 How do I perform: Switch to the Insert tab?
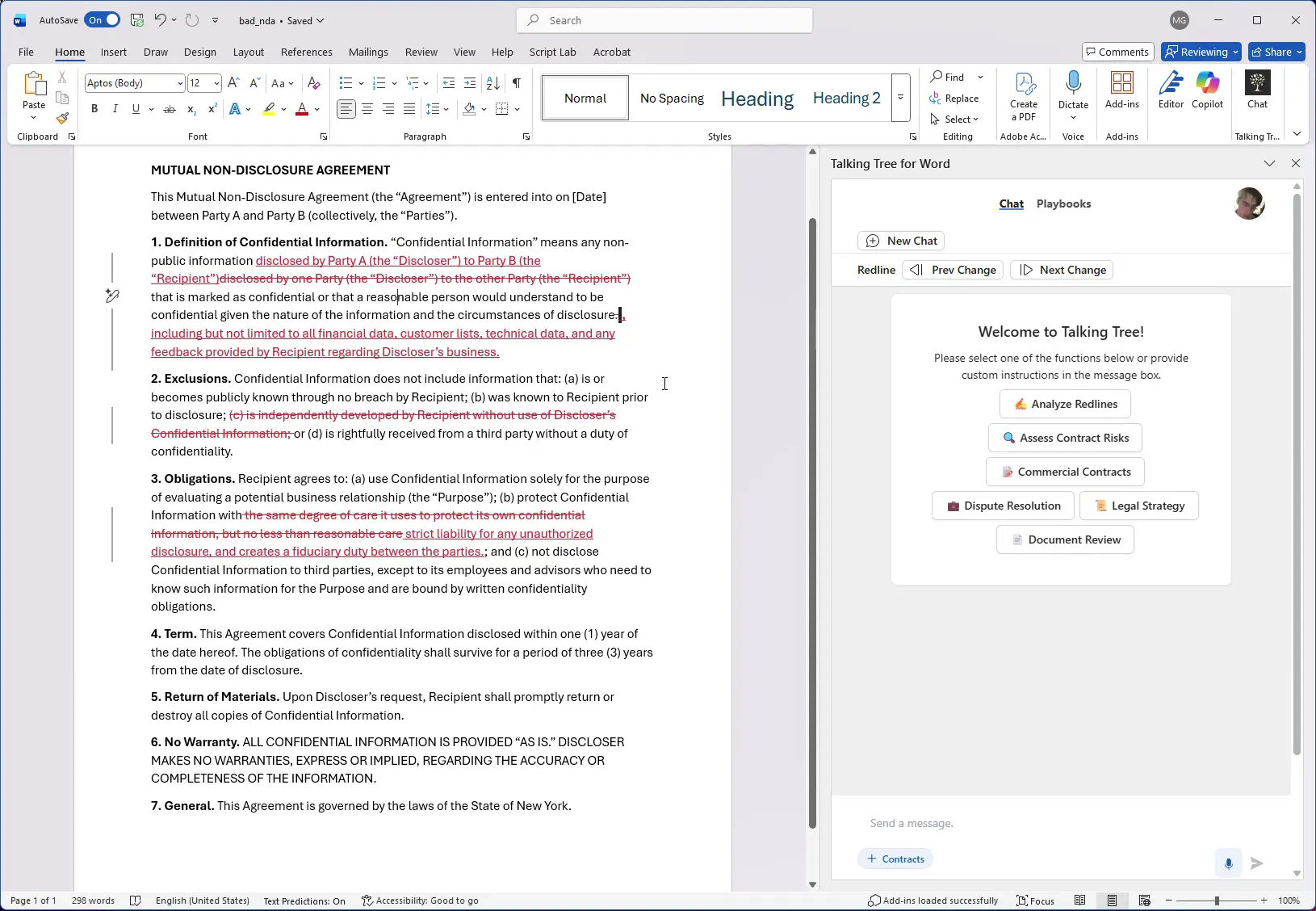pyautogui.click(x=113, y=52)
